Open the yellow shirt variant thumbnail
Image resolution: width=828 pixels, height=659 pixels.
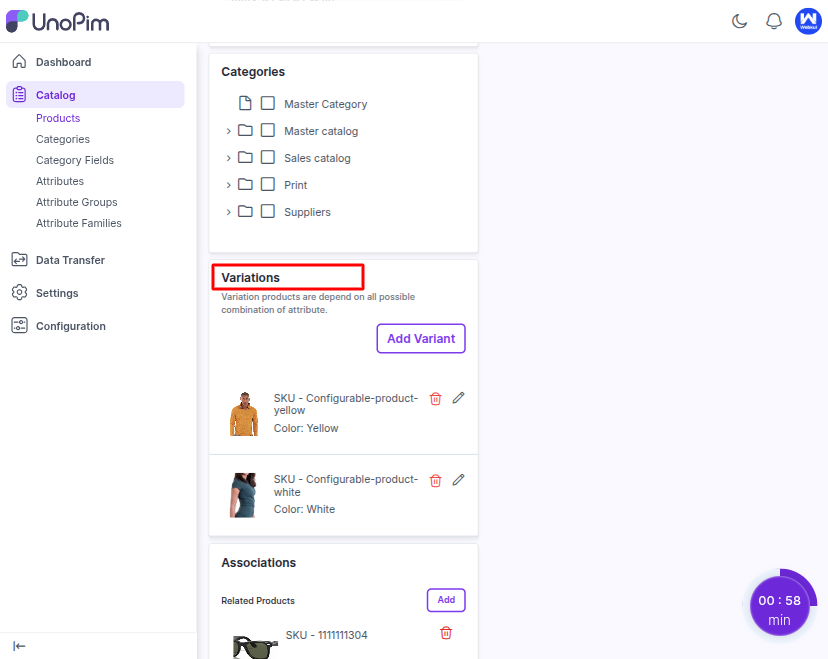pyautogui.click(x=243, y=413)
